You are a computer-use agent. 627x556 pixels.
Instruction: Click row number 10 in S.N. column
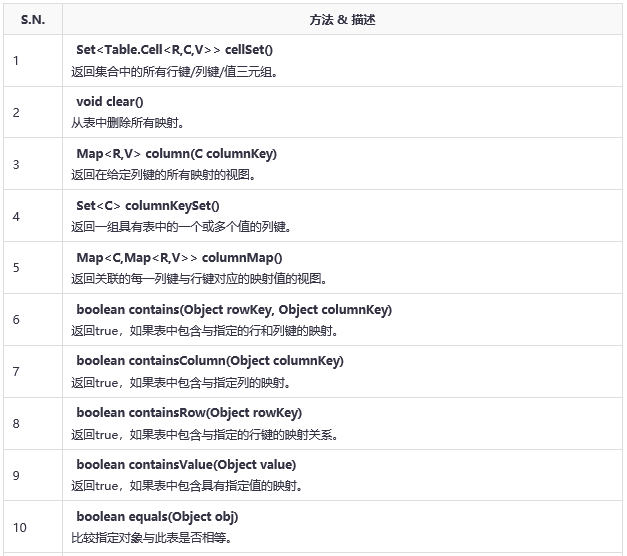click(20, 527)
